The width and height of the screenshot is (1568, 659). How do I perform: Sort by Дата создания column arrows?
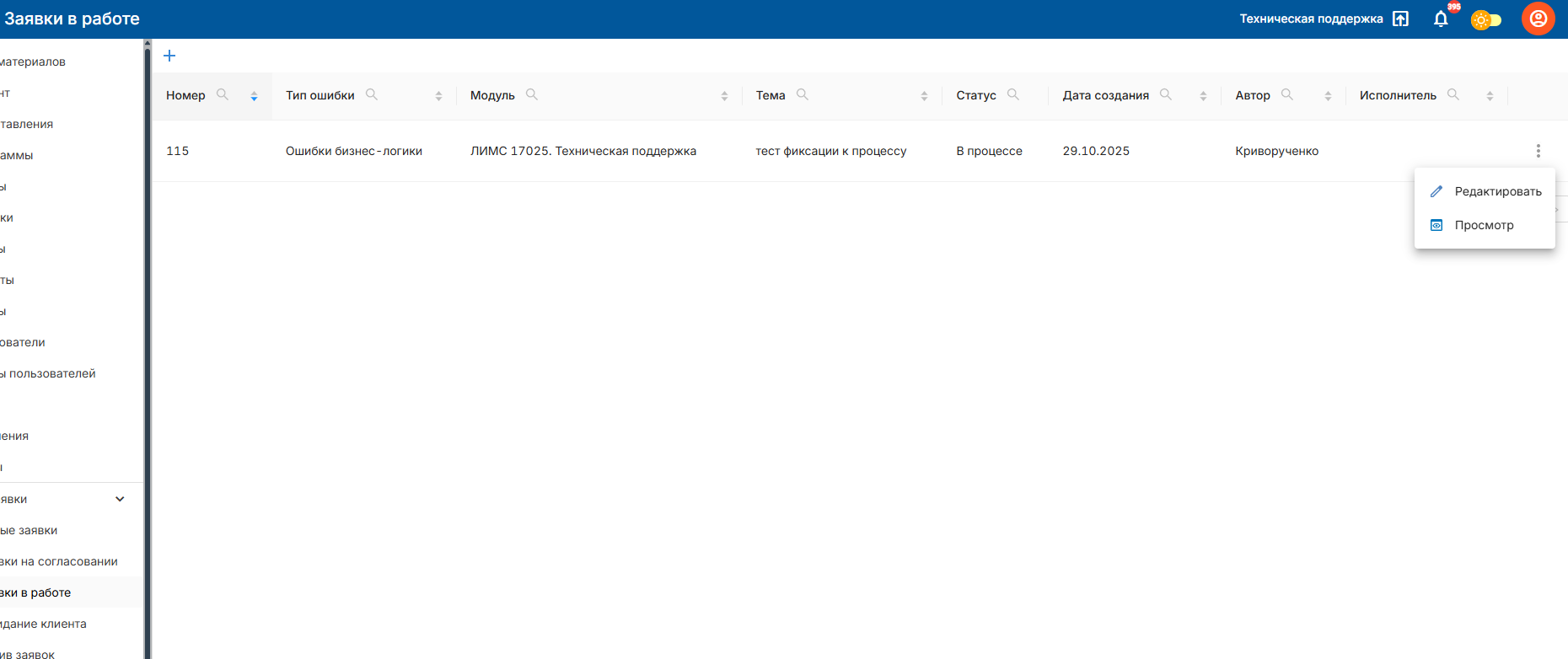coord(1203,96)
